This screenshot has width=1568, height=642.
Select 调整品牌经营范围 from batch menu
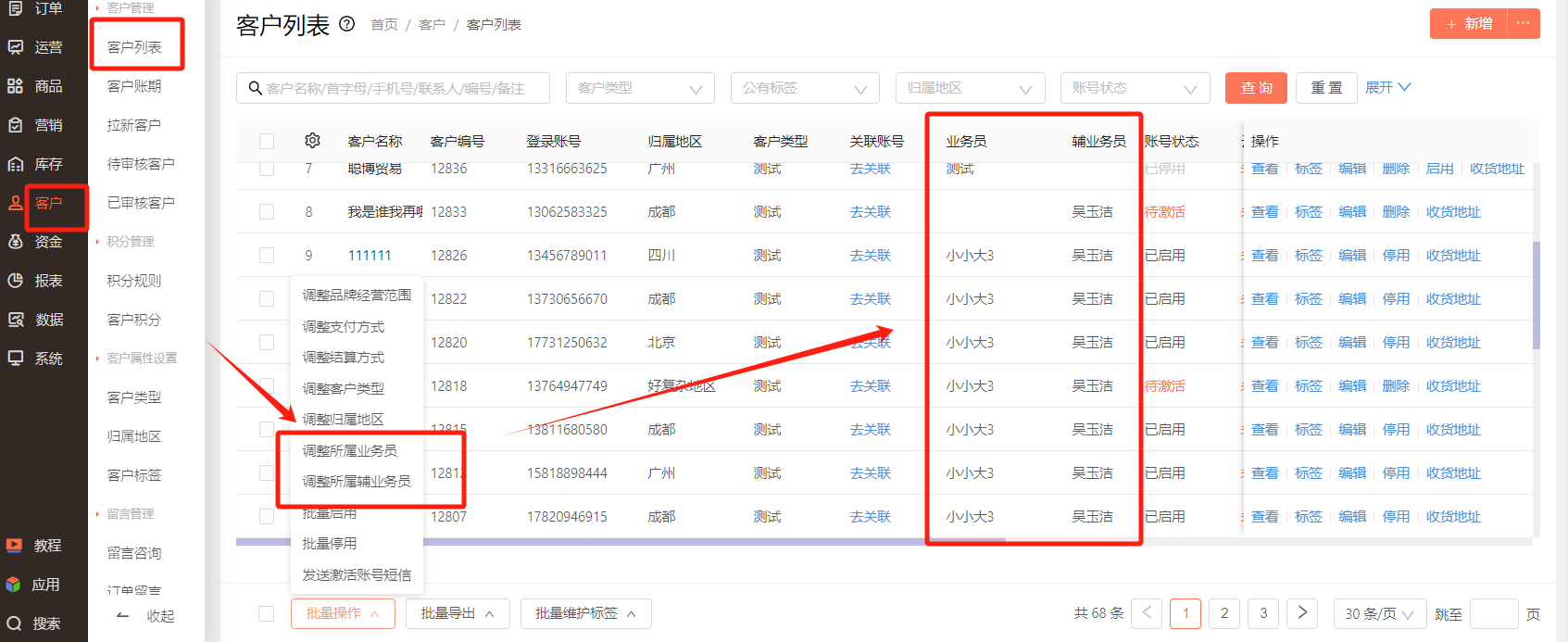point(357,296)
